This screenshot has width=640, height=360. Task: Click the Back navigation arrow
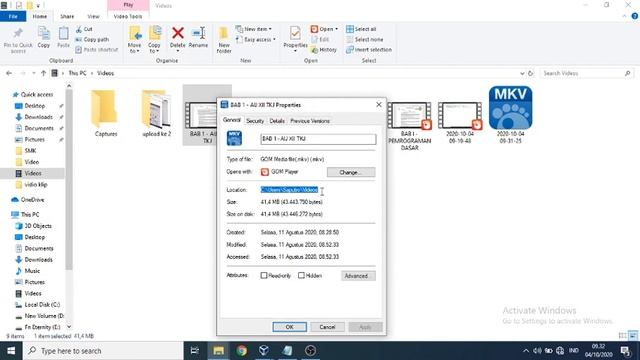click(x=9, y=73)
